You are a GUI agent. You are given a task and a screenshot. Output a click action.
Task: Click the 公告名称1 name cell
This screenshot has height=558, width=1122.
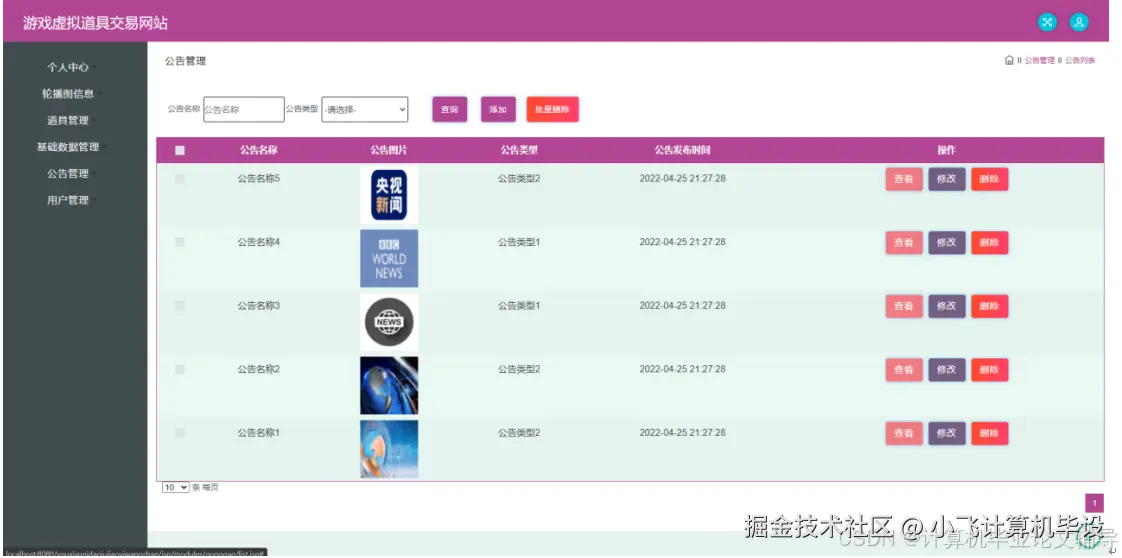pyautogui.click(x=258, y=433)
